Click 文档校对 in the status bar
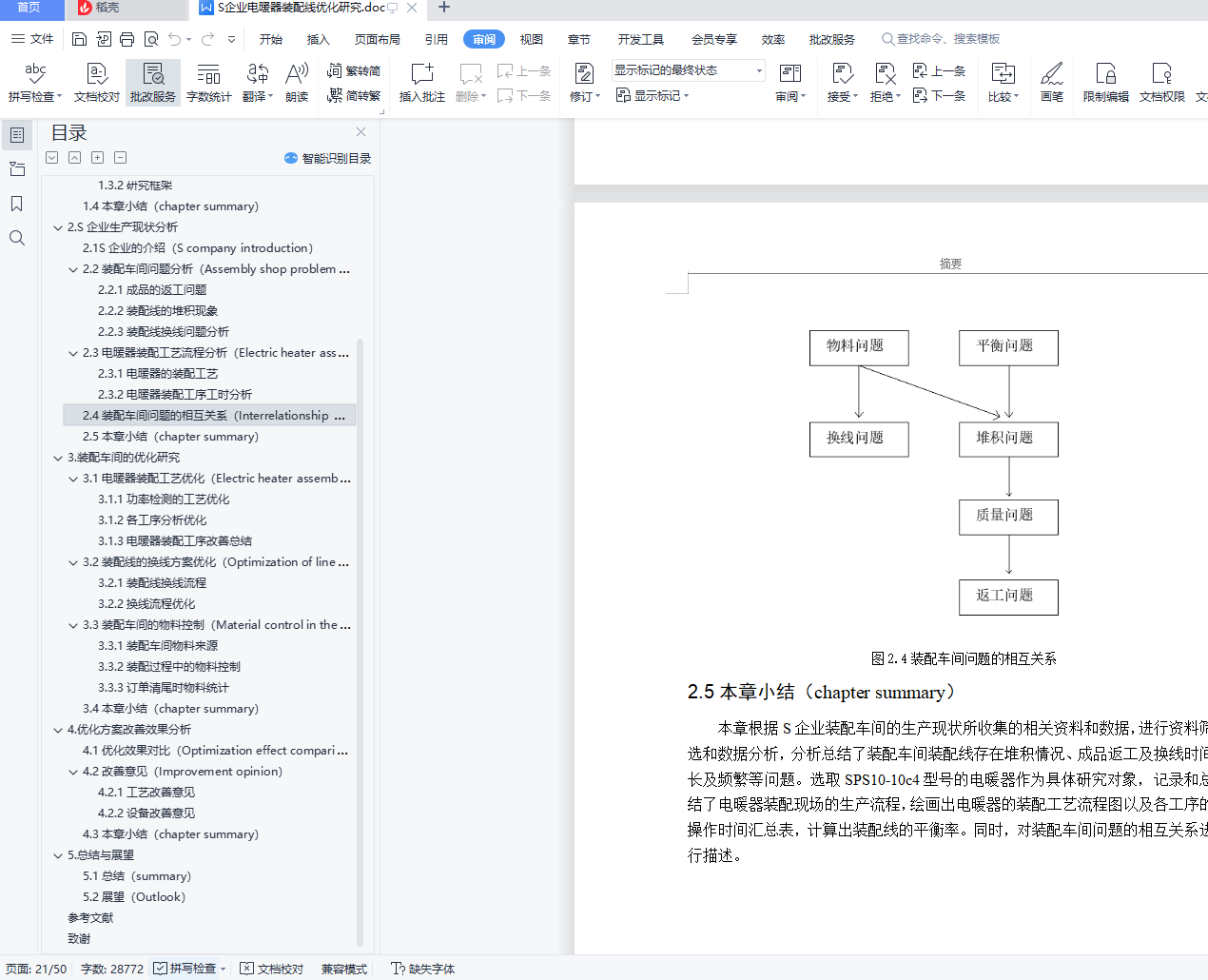The image size is (1208, 980). [x=272, y=969]
